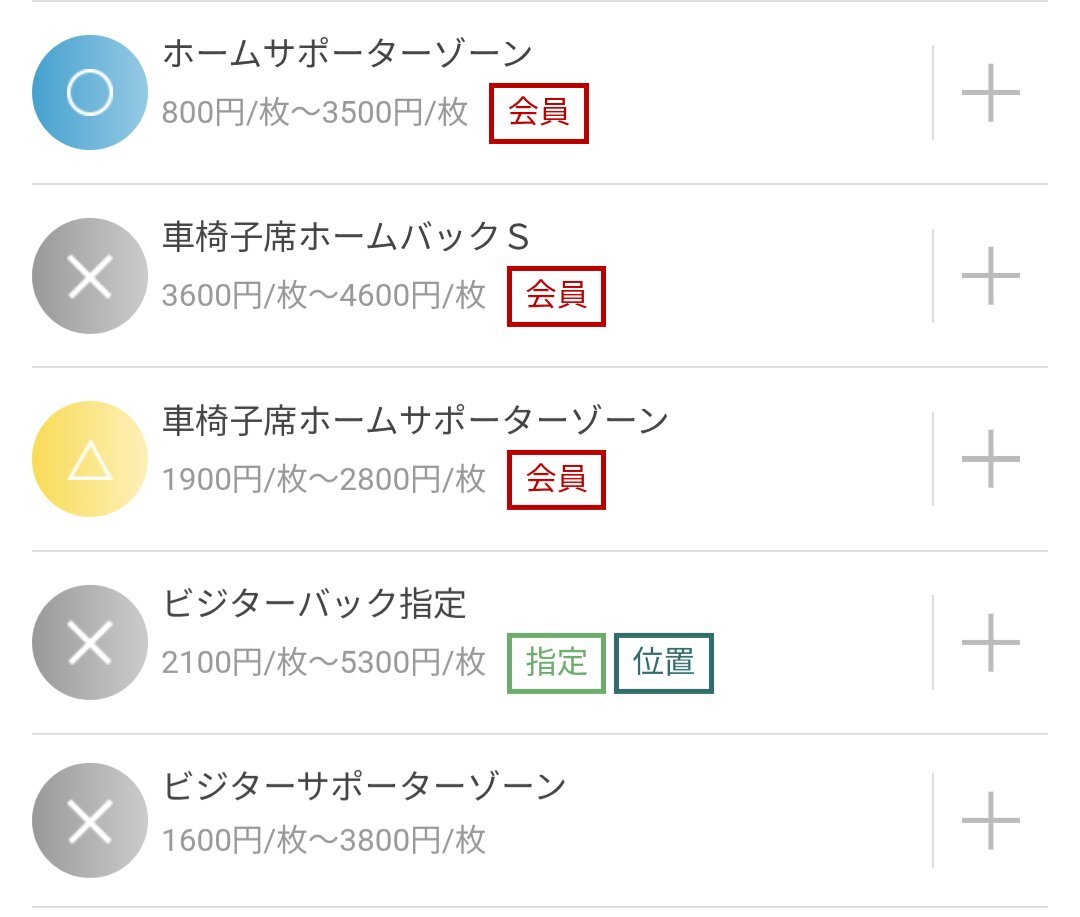Click 会員 badge on 車椅子席ホームバックS
Viewport: 1080px width, 917px height.
pos(557,296)
